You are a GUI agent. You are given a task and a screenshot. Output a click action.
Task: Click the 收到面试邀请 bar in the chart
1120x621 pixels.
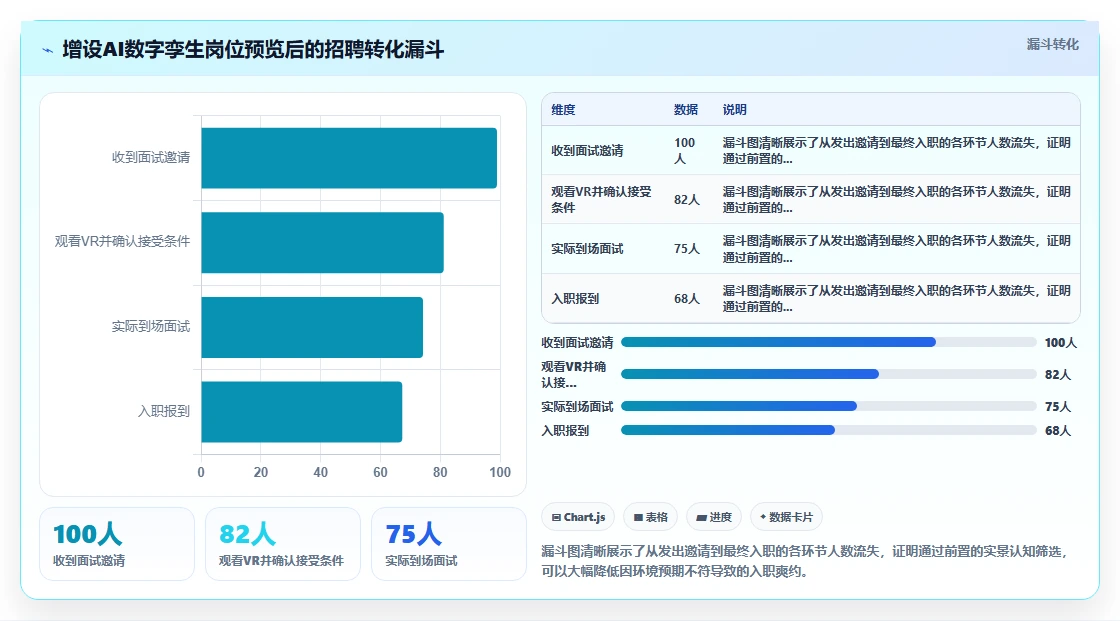[349, 158]
